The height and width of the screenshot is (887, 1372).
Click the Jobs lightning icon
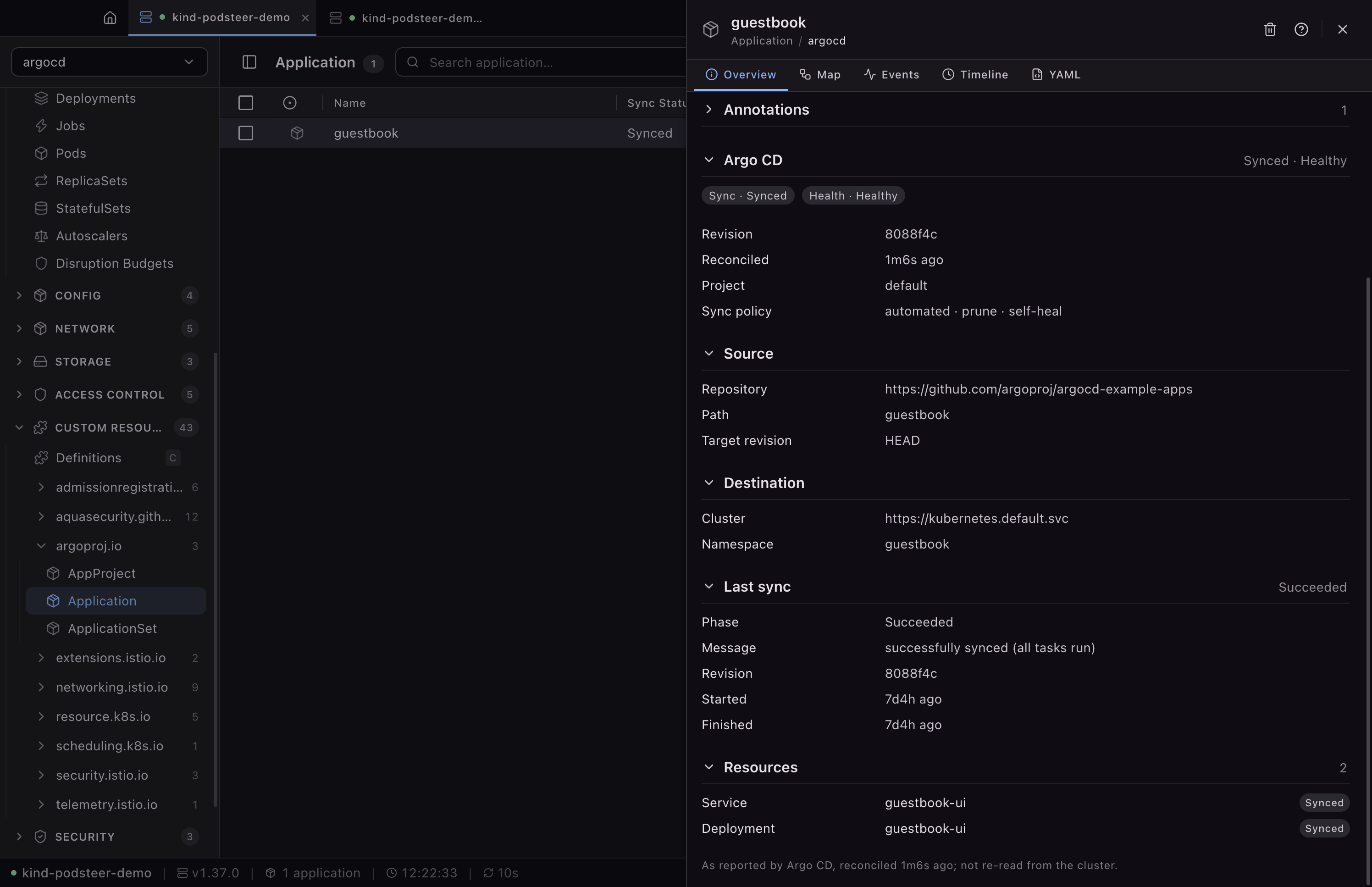41,126
